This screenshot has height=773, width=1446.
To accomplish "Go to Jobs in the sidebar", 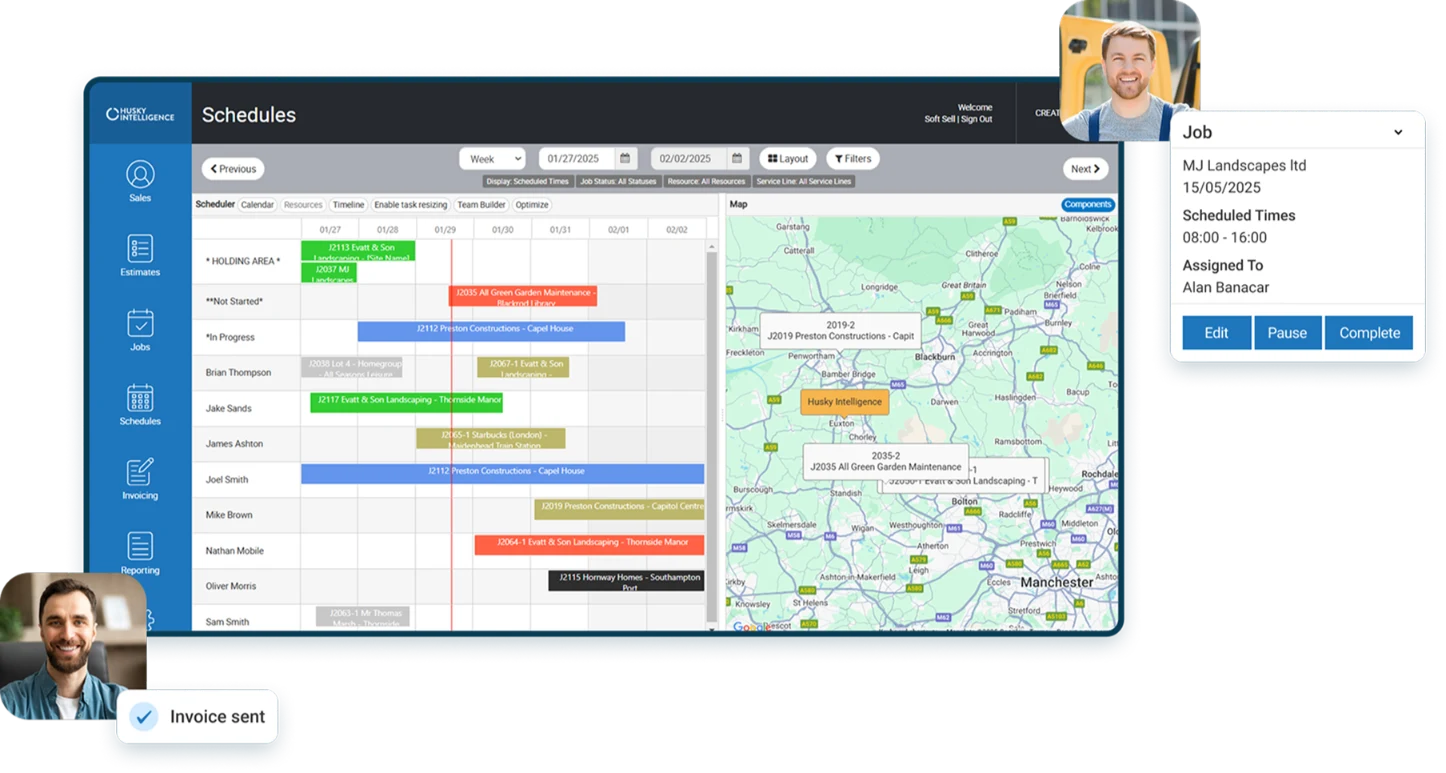I will tap(140, 323).
